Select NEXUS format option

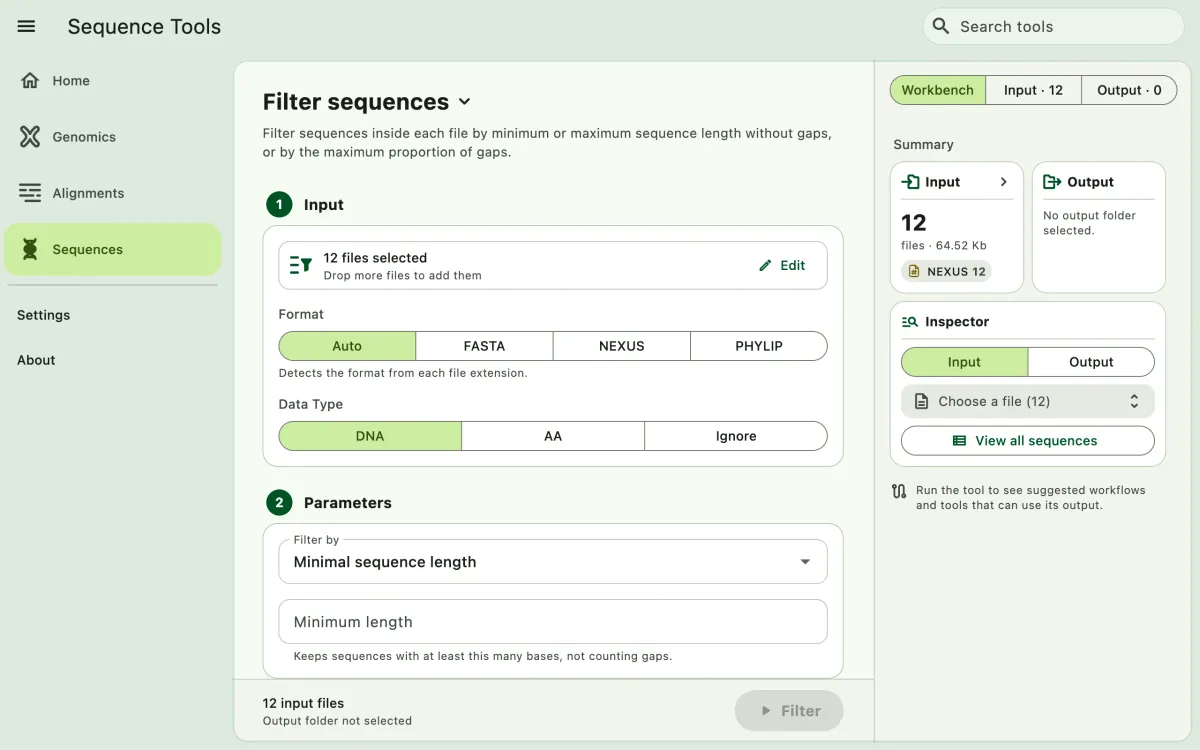click(x=622, y=346)
